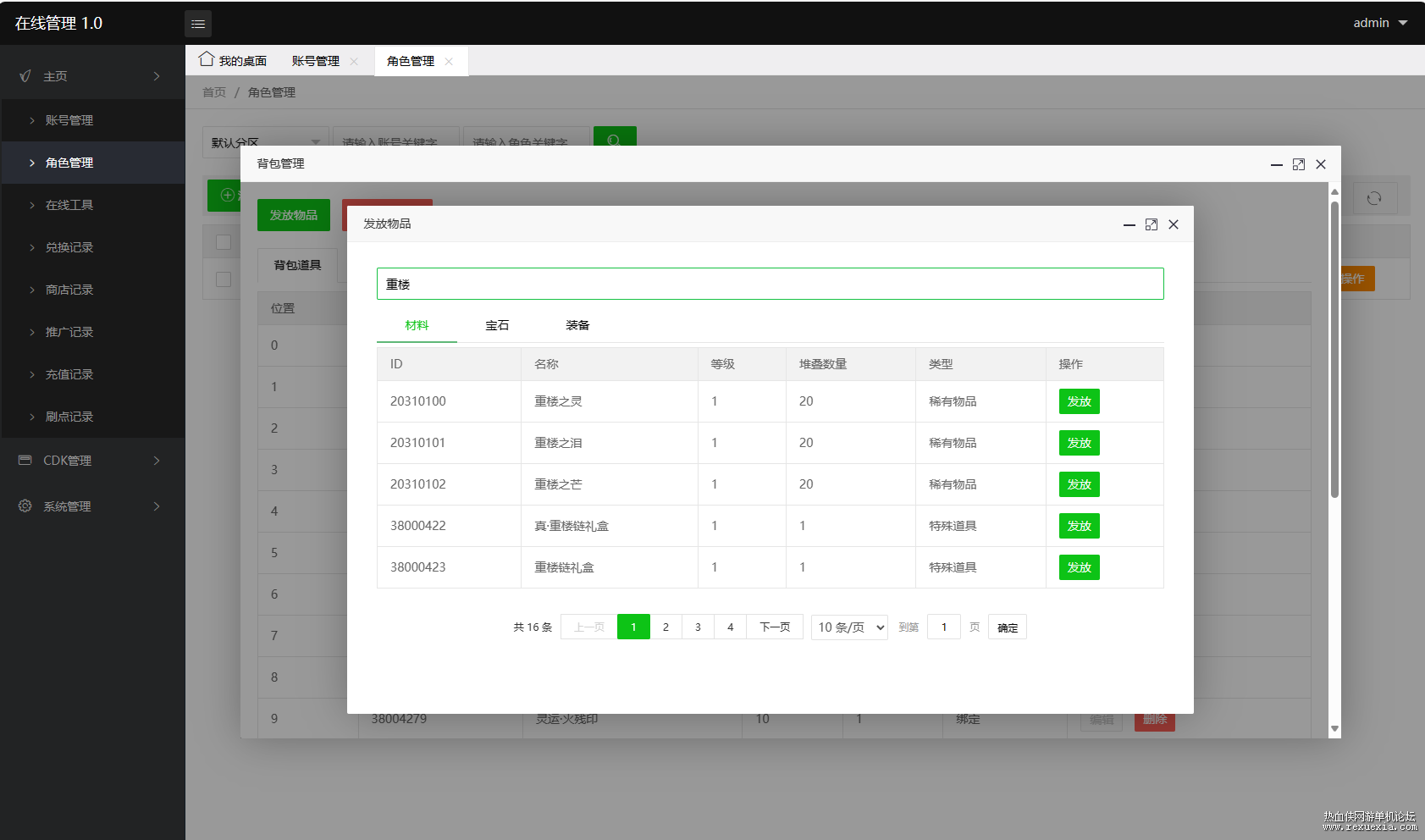Viewport: 1425px width, 840px height.
Task: Toggle the sidebar collapse hamburger icon
Action: (198, 24)
